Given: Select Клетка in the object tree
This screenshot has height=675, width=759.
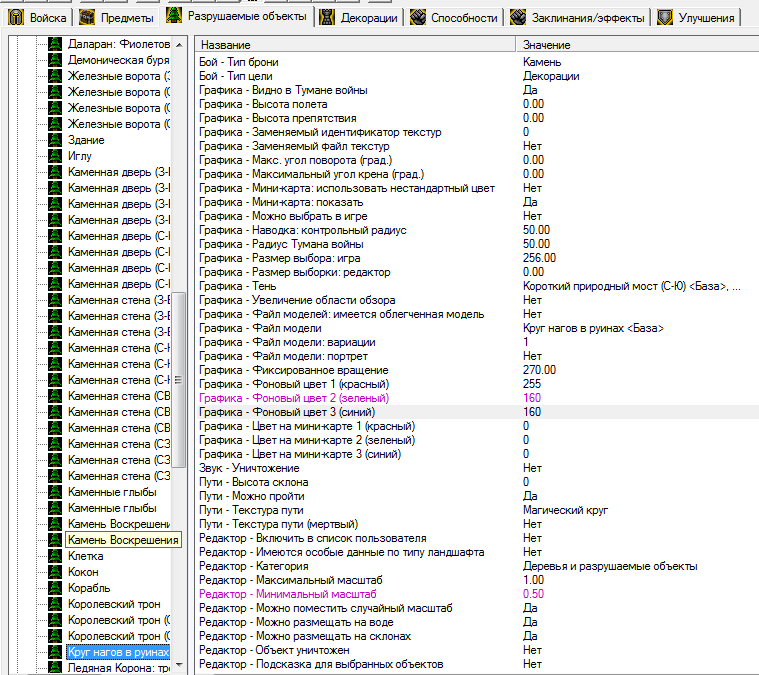Looking at the screenshot, I should 85,556.
